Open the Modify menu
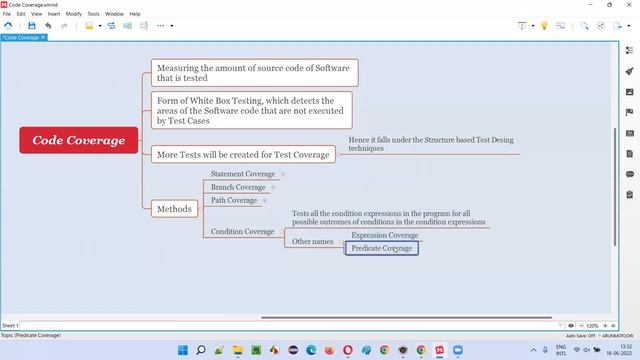640x360 pixels. click(74, 14)
